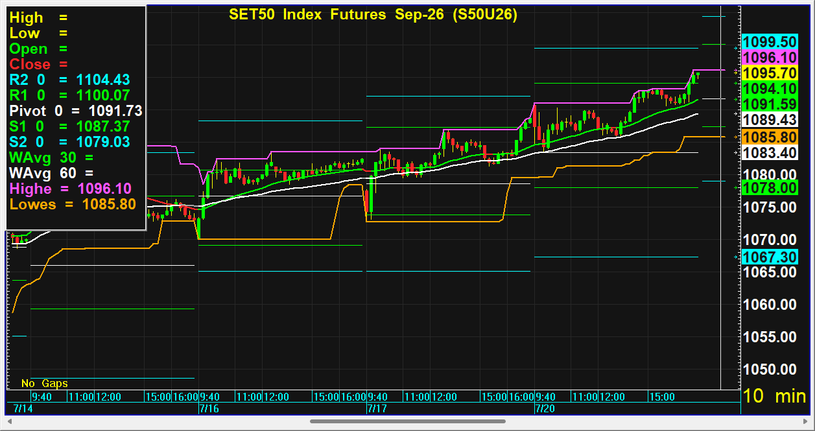Click the 1095.70 yellow last price tag
815x431 pixels.
click(770, 73)
